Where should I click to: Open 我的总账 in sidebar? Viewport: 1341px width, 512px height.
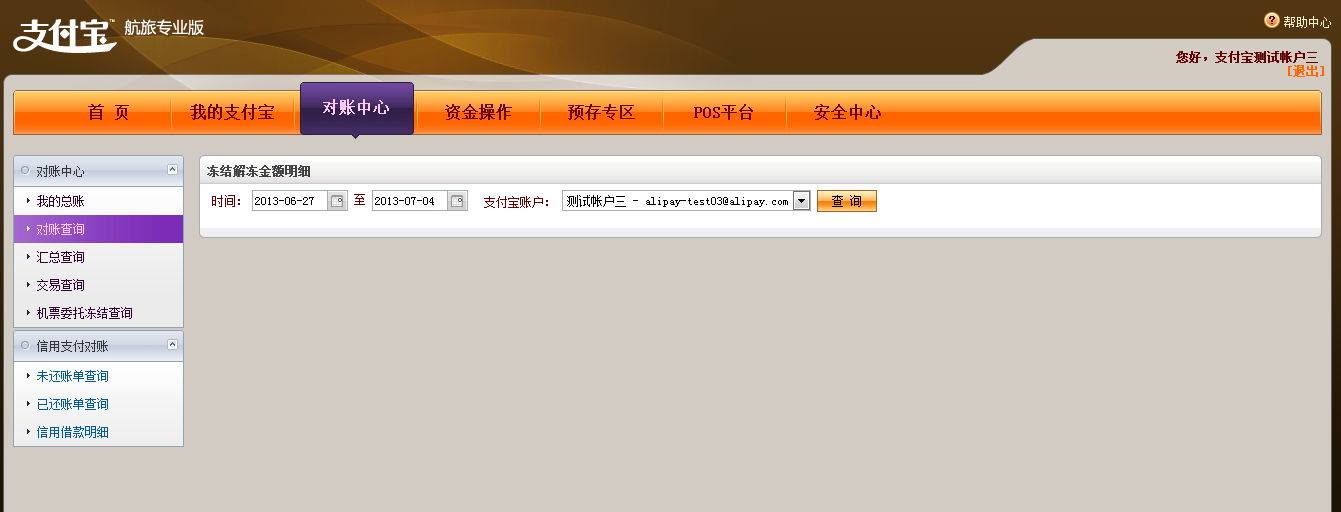coord(60,201)
